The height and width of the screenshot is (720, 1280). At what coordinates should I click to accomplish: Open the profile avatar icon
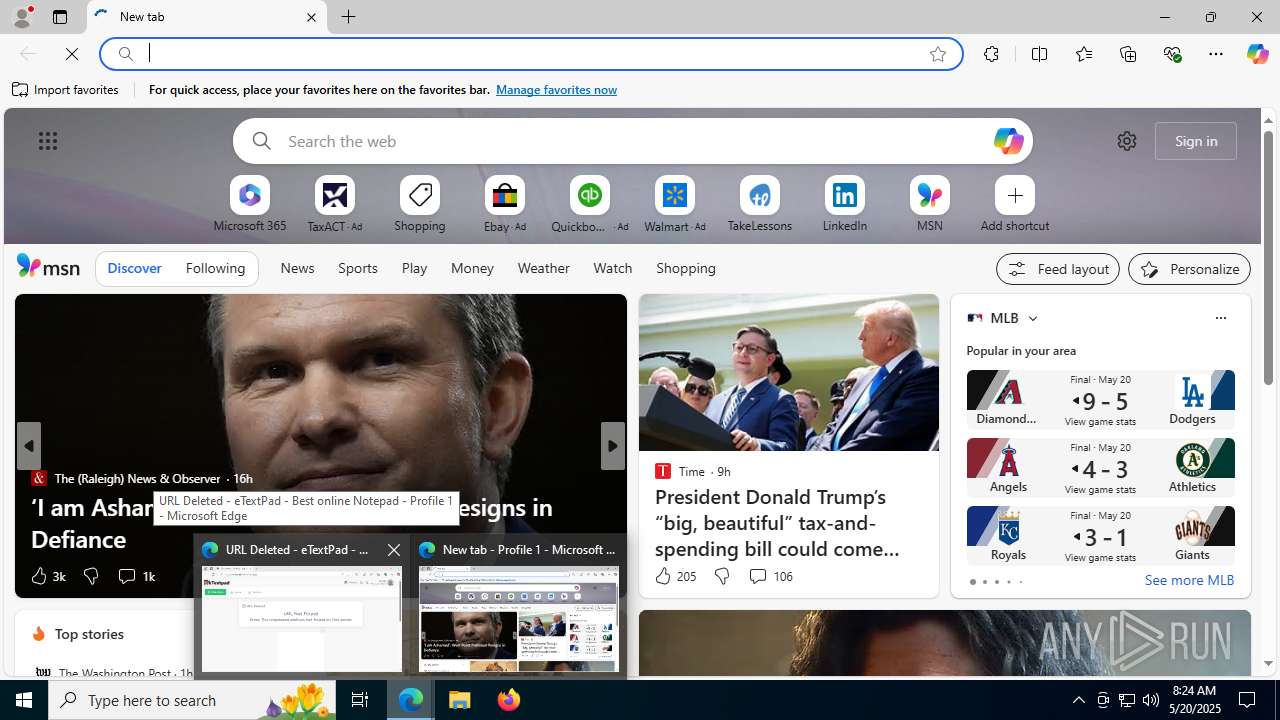[21, 17]
